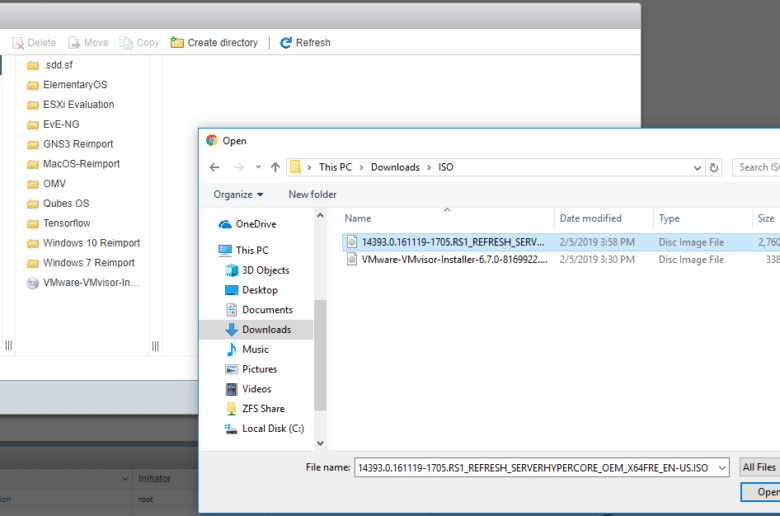Open the OMV folder
The width and height of the screenshot is (780, 516).
[x=46, y=184]
